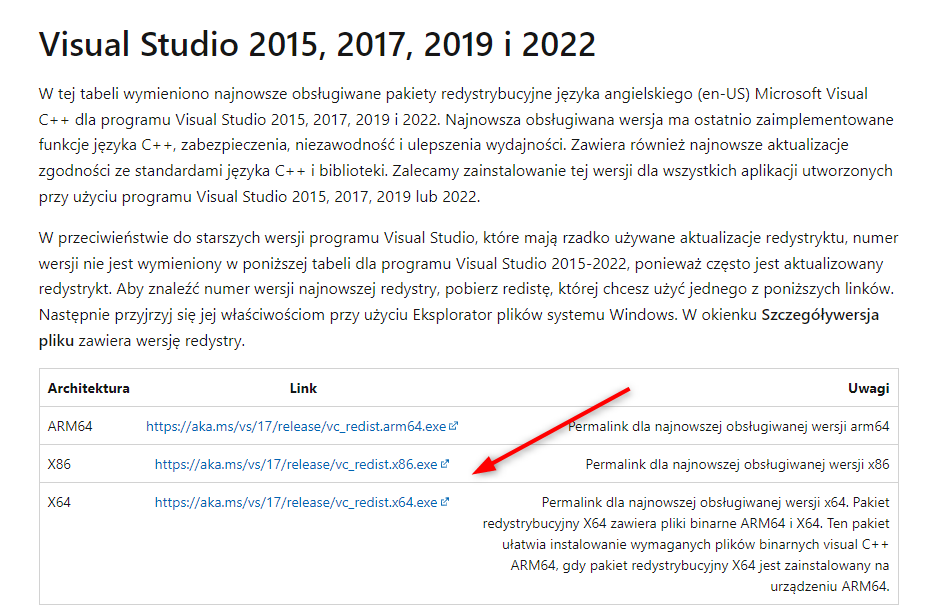
Task: Click the Link column header
Action: [x=303, y=388]
